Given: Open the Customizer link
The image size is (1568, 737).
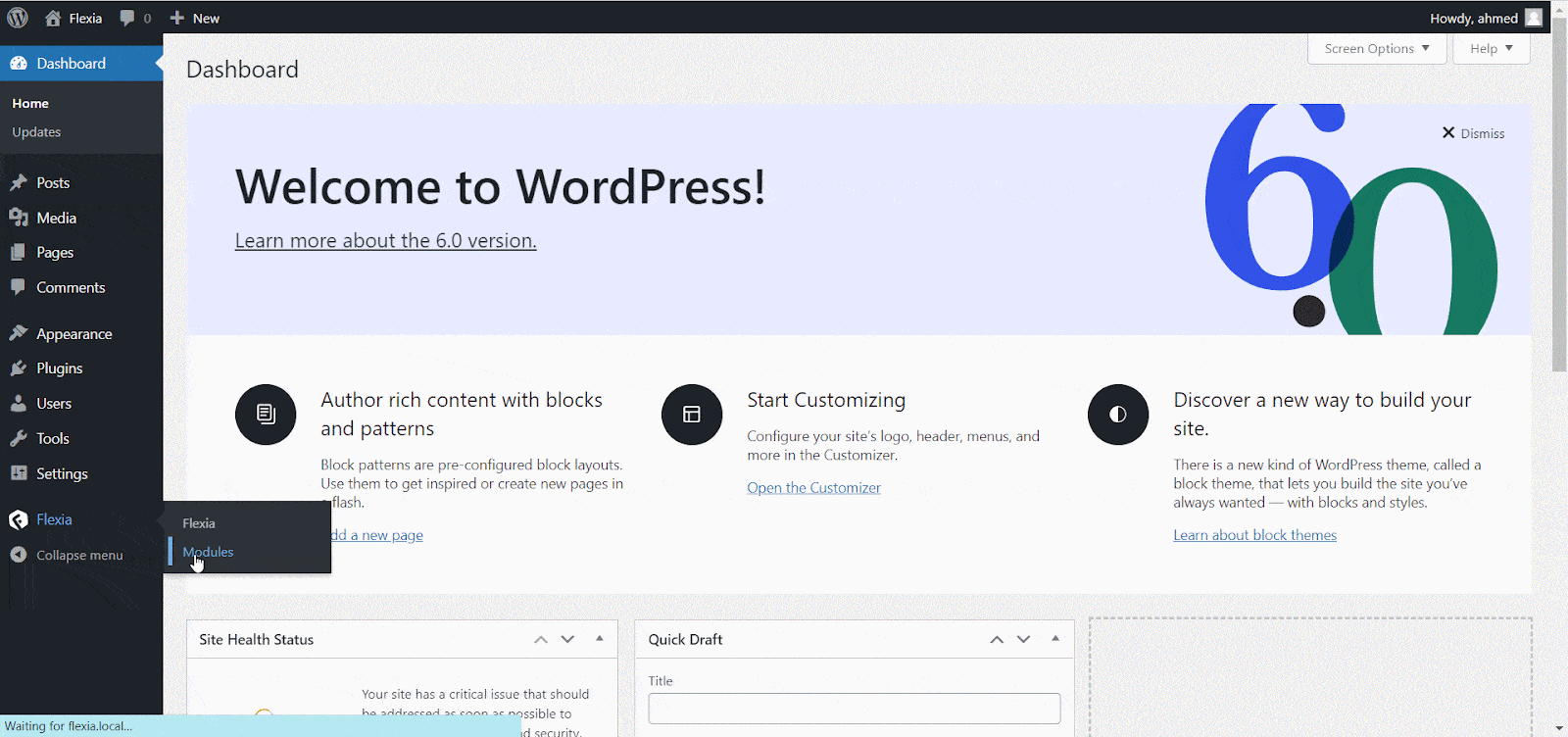Looking at the screenshot, I should click(x=813, y=487).
